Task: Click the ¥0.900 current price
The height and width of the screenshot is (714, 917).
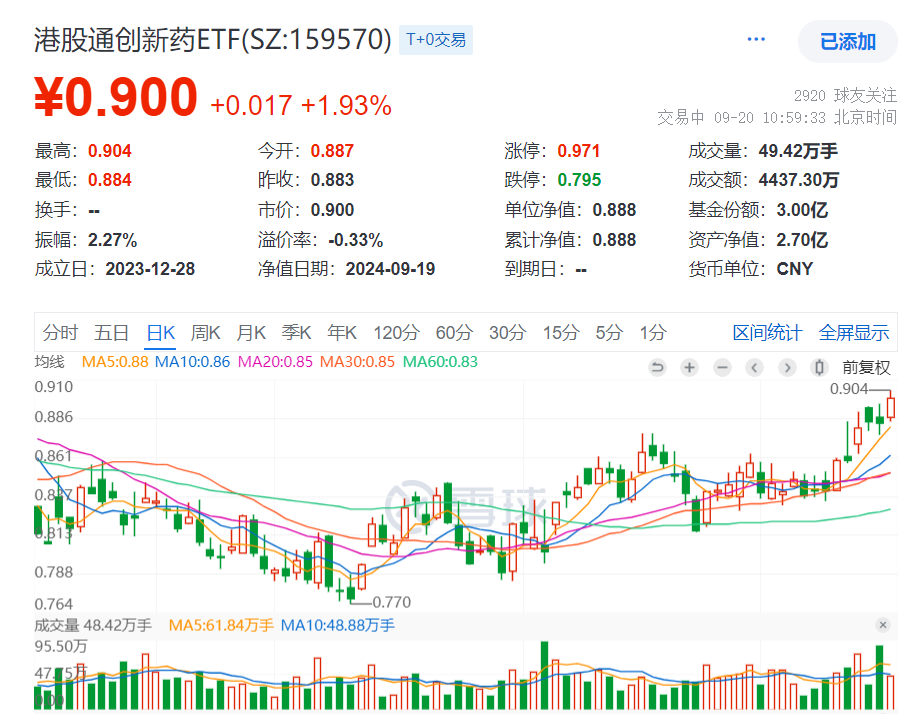Action: (x=116, y=97)
